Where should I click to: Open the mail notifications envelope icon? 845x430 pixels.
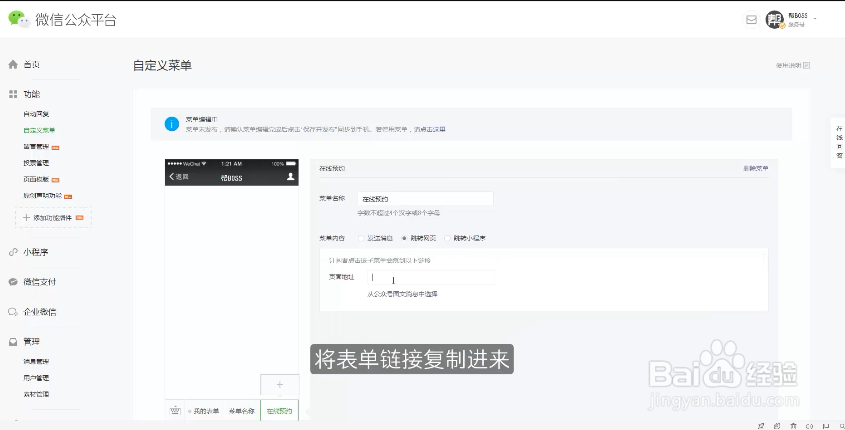[751, 20]
